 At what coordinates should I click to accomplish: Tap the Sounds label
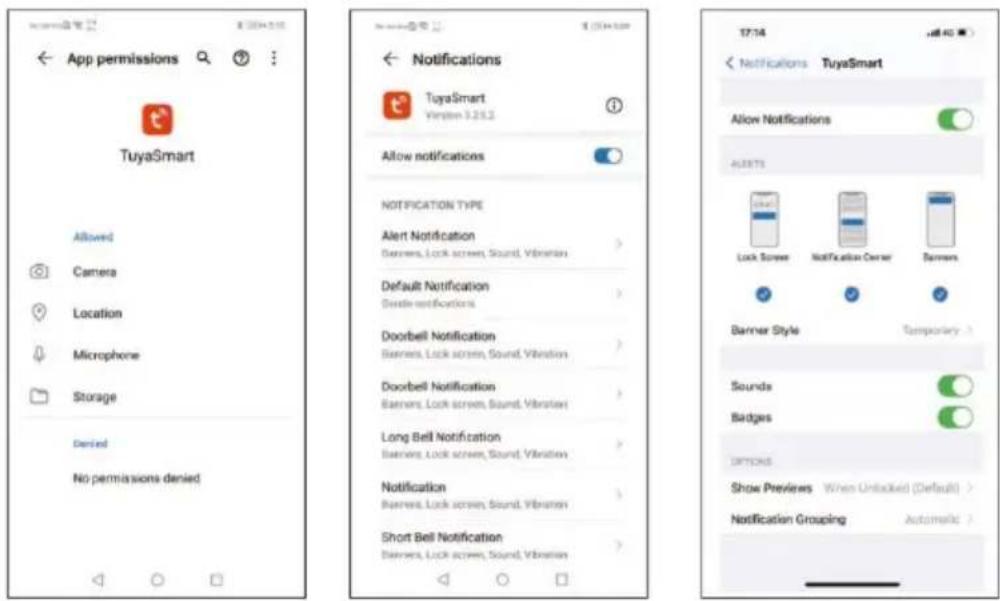coord(751,386)
